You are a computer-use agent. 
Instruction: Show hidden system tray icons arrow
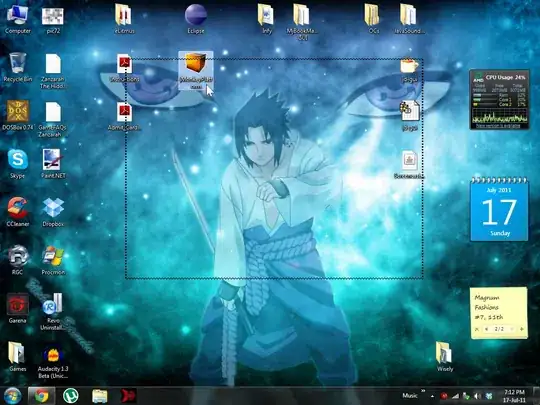[x=432, y=396]
